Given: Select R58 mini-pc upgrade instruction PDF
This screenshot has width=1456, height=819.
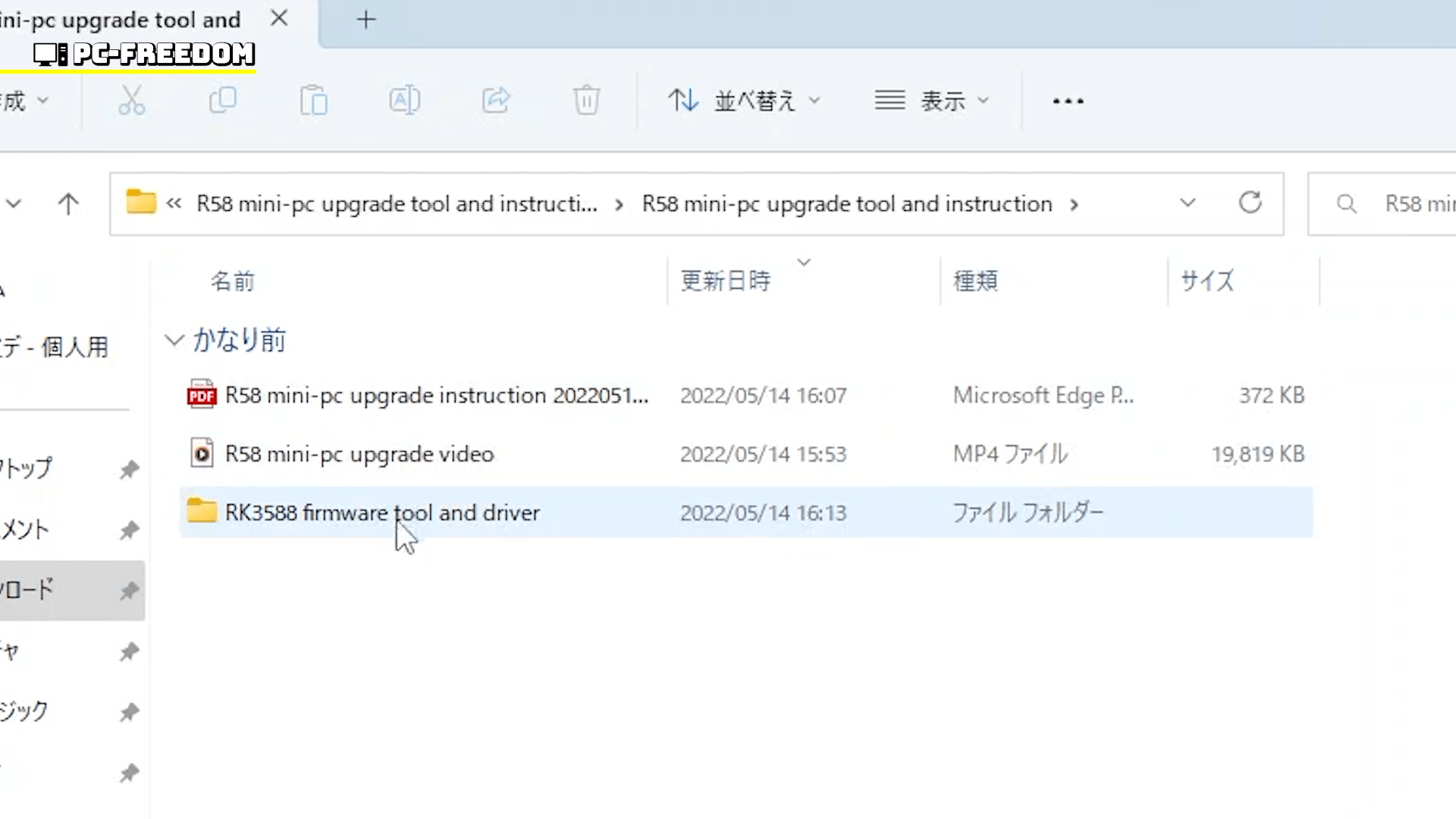Looking at the screenshot, I should pyautogui.click(x=436, y=396).
